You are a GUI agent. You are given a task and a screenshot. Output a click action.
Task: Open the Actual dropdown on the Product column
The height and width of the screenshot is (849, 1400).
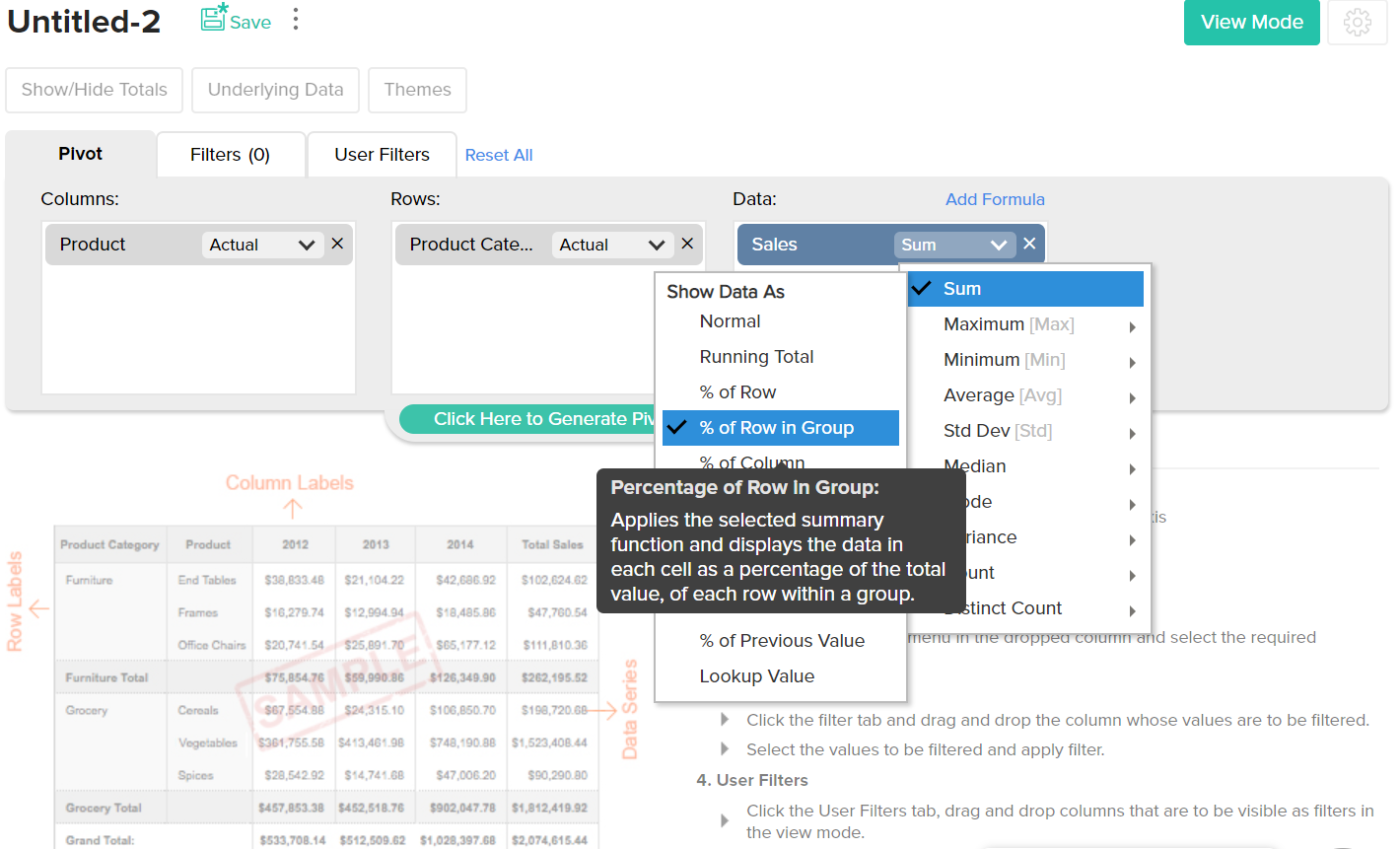coord(262,245)
